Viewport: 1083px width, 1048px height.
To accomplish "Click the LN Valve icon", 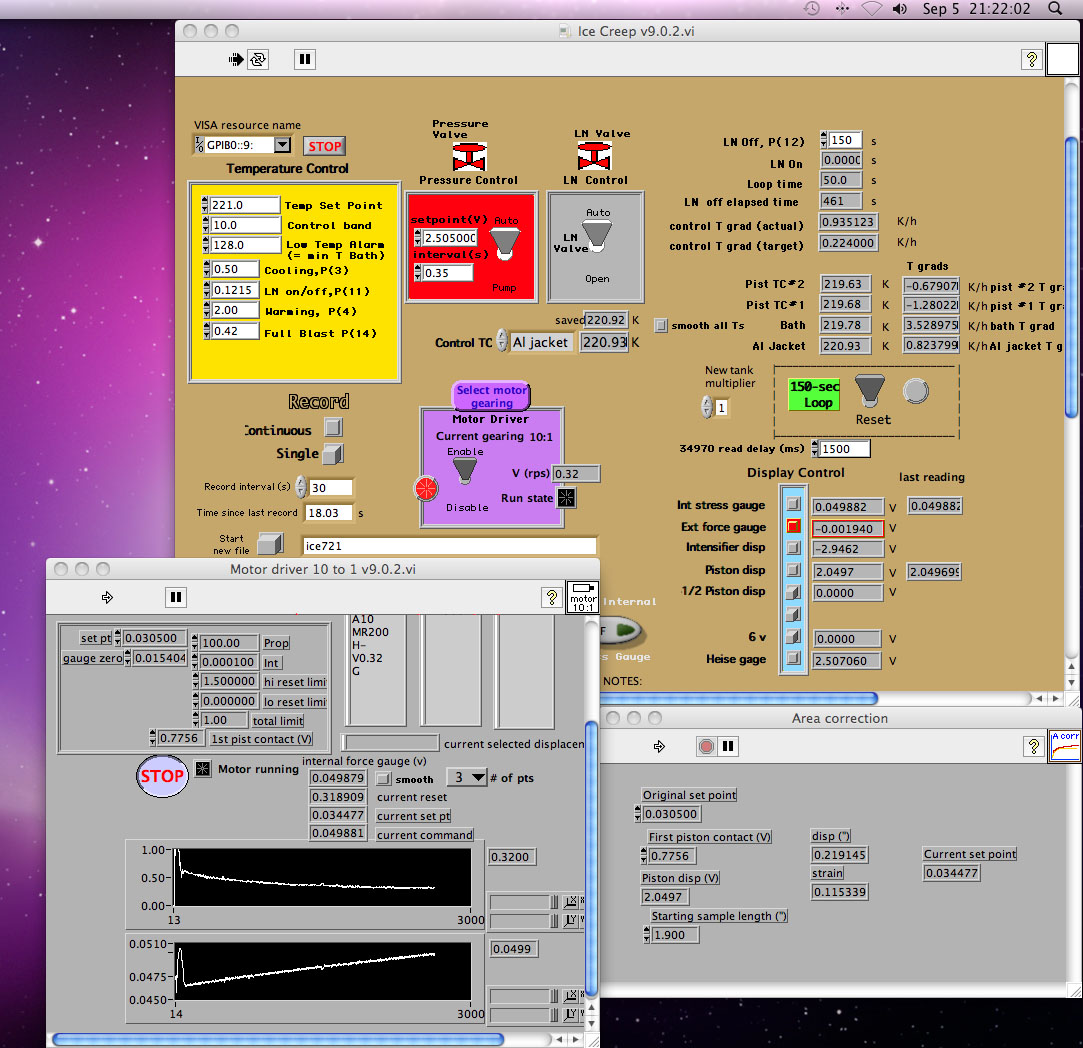I will (x=595, y=156).
